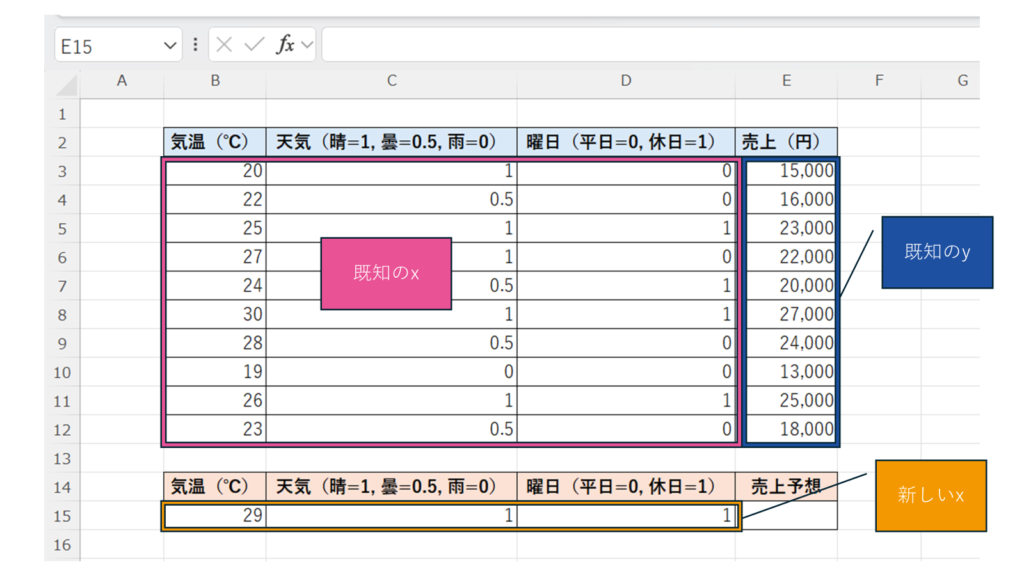
Task: Click into the formula bar input area
Action: (x=650, y=45)
